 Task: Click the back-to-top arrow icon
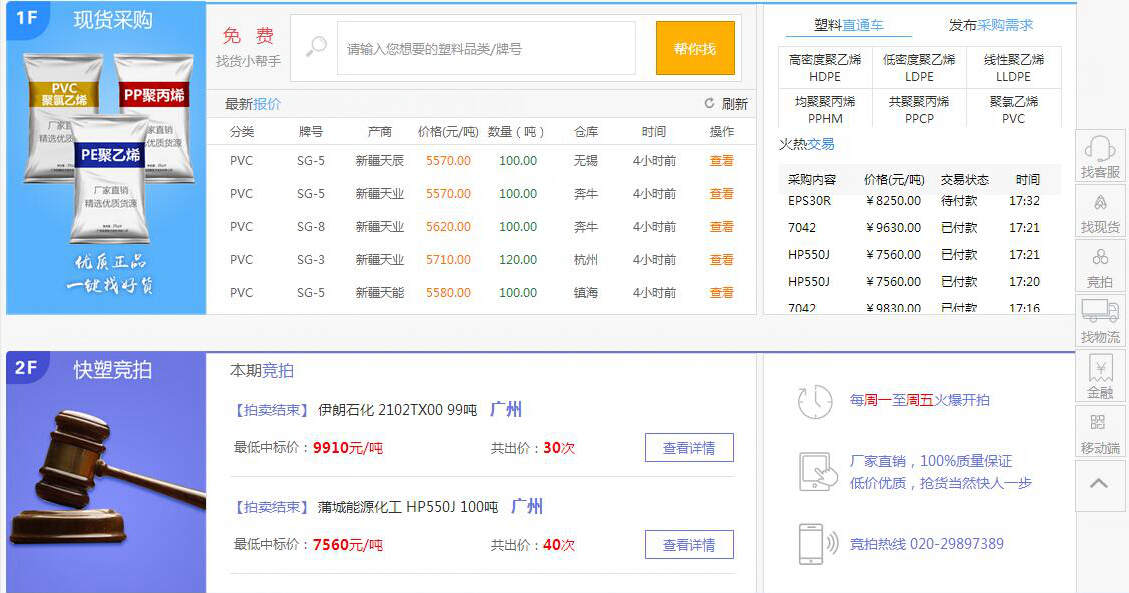pyautogui.click(x=1099, y=485)
